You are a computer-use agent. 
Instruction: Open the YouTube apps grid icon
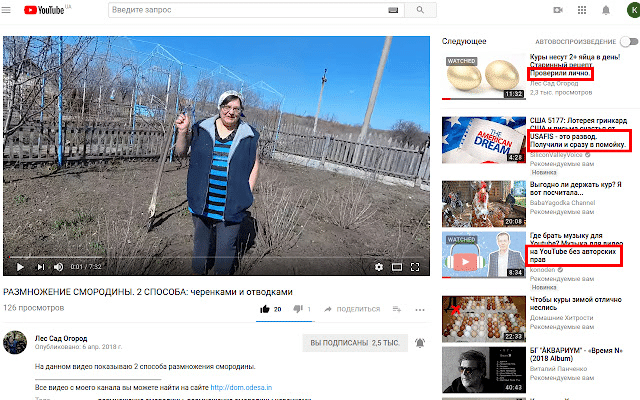click(x=582, y=10)
